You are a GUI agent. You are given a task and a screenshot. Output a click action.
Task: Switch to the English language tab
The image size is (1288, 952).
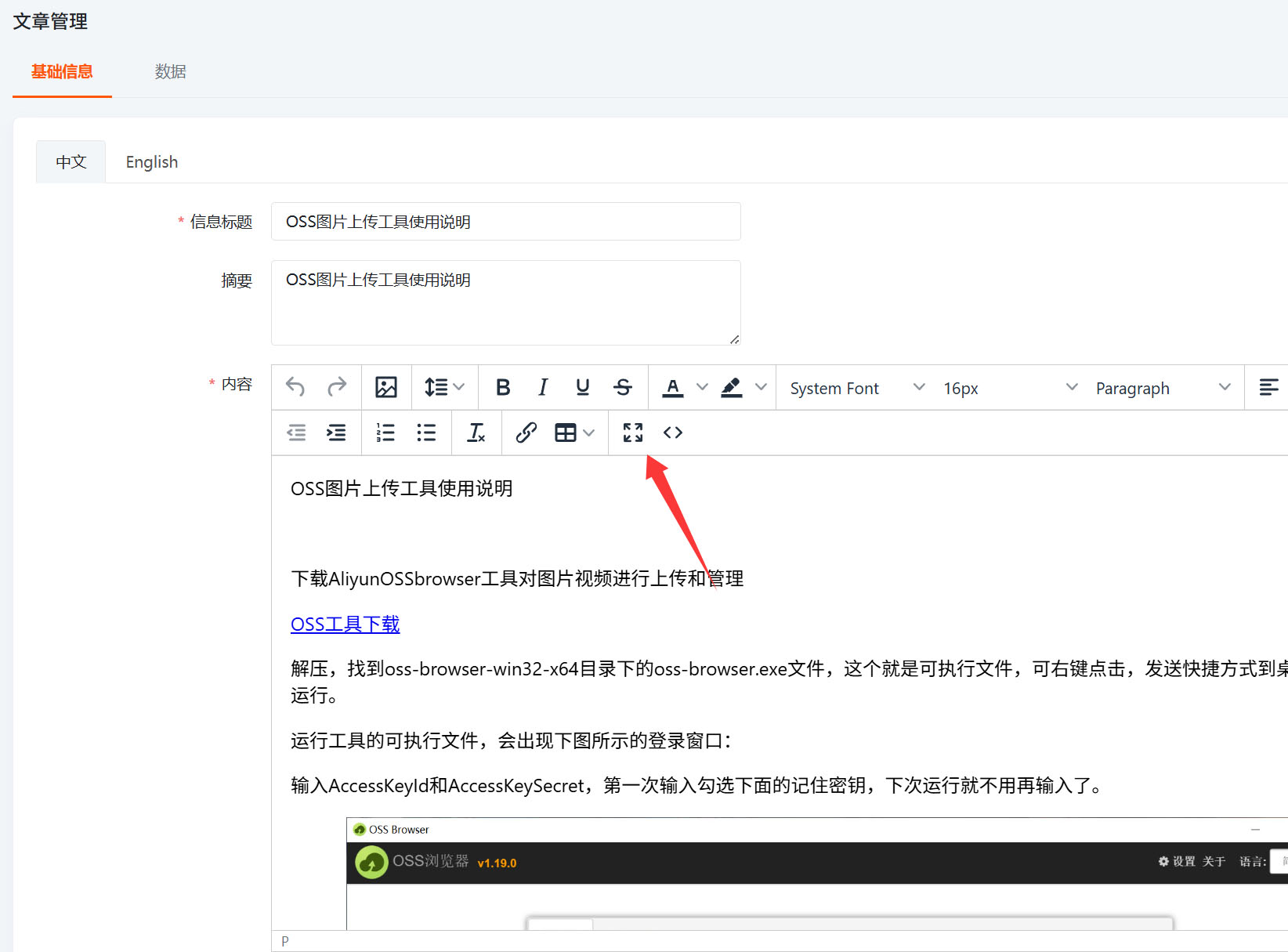[x=152, y=162]
